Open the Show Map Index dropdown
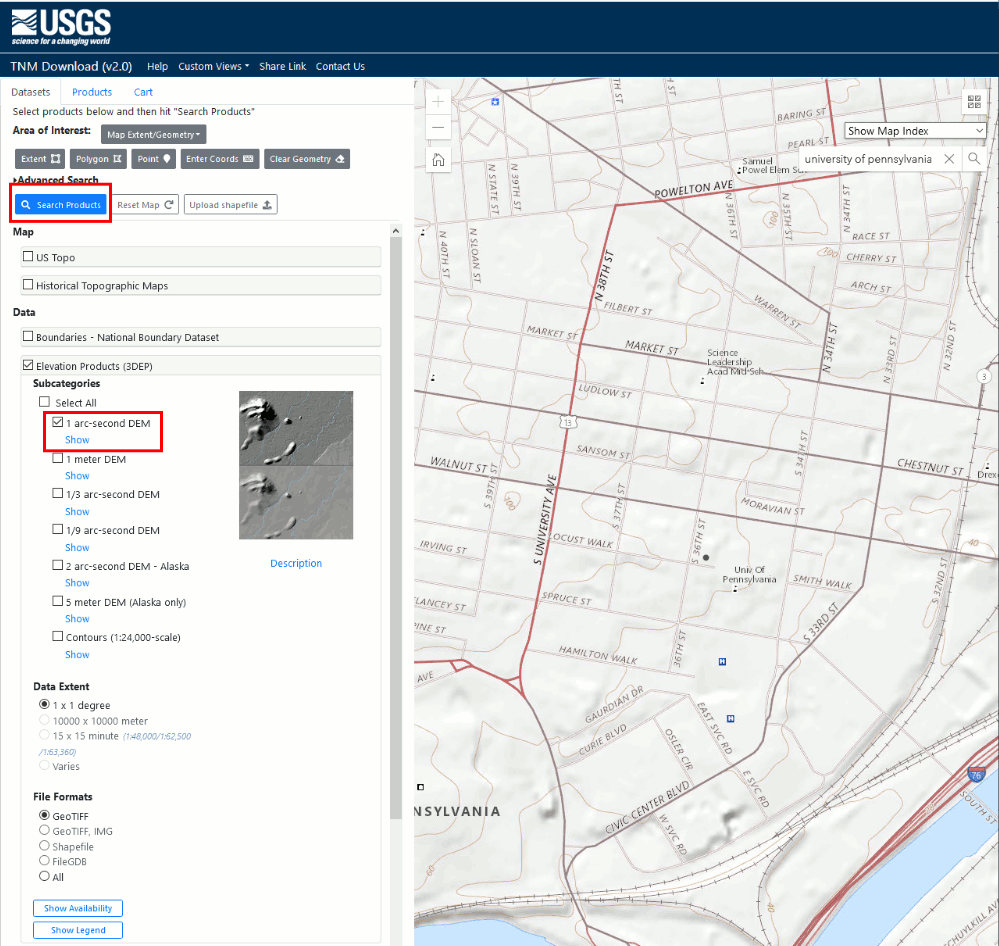 915,131
